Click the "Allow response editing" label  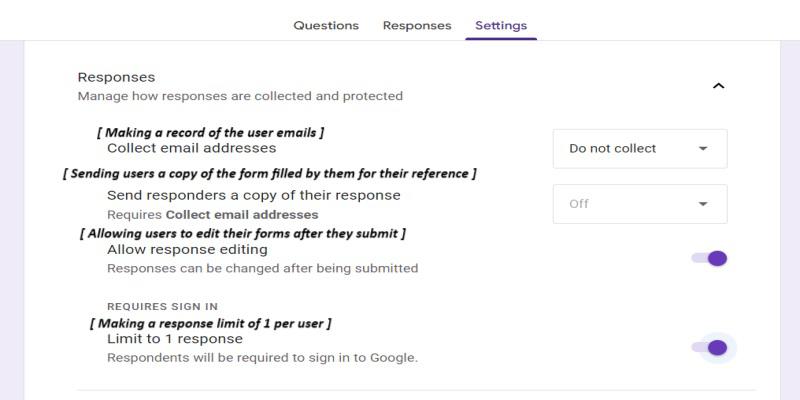pos(187,249)
